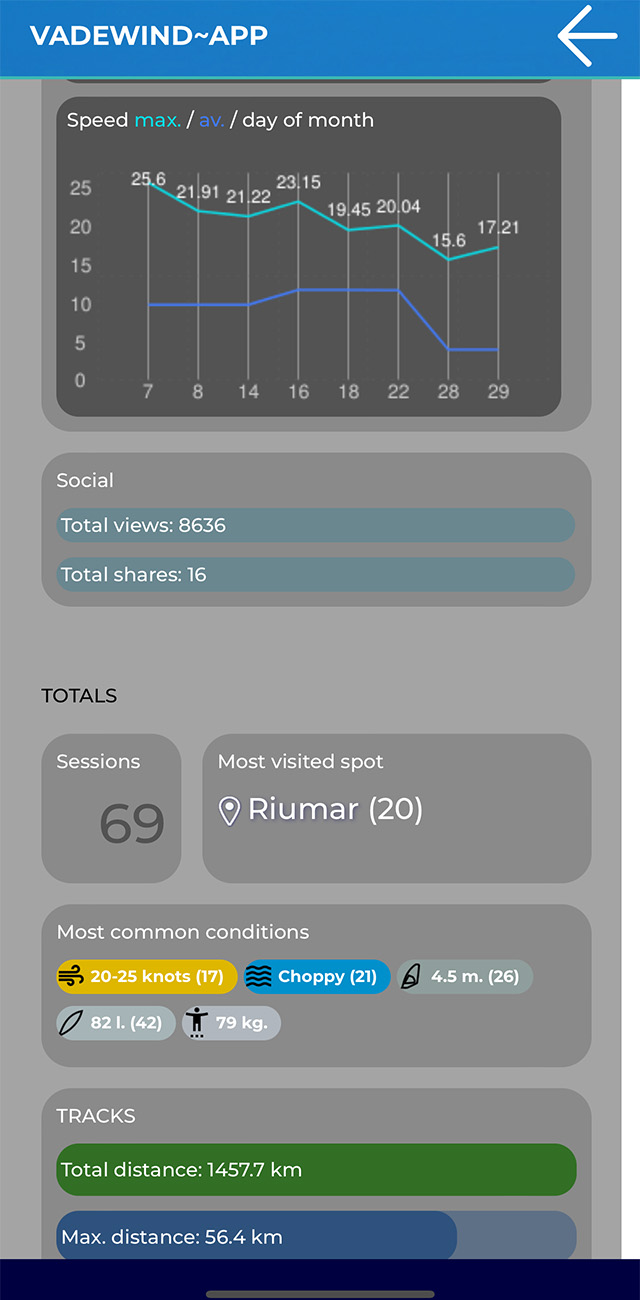Open the Total views: 8636 row
The image size is (640, 1300).
(315, 526)
